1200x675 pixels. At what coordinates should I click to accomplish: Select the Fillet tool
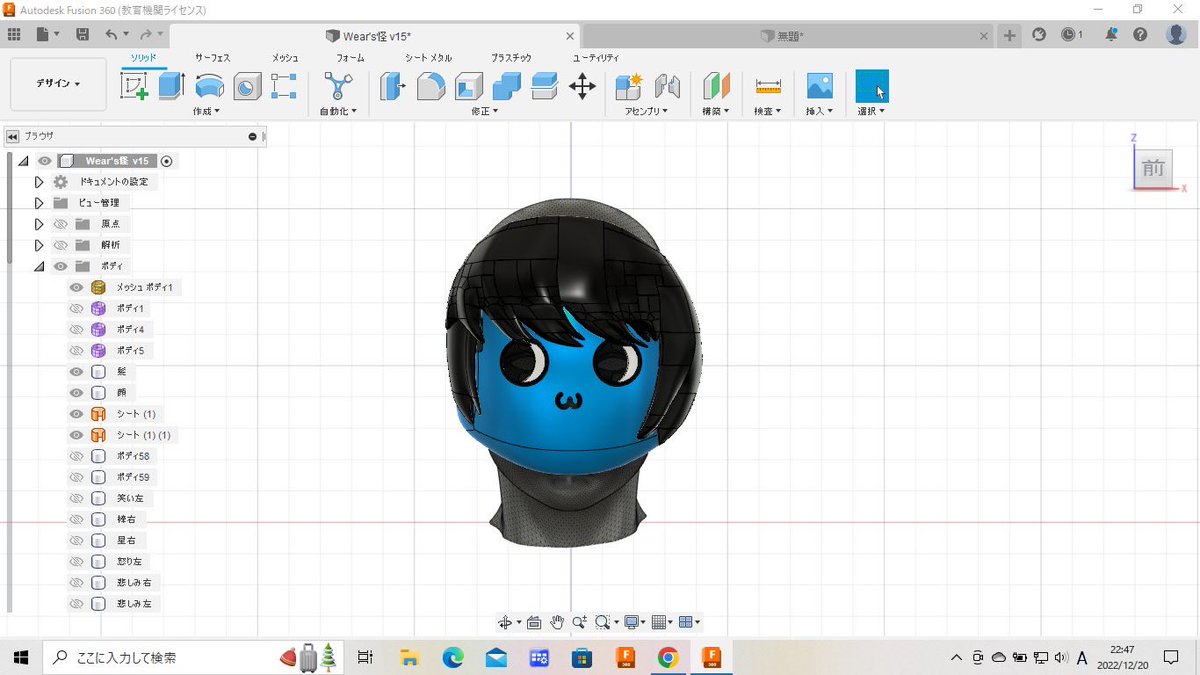pos(431,87)
